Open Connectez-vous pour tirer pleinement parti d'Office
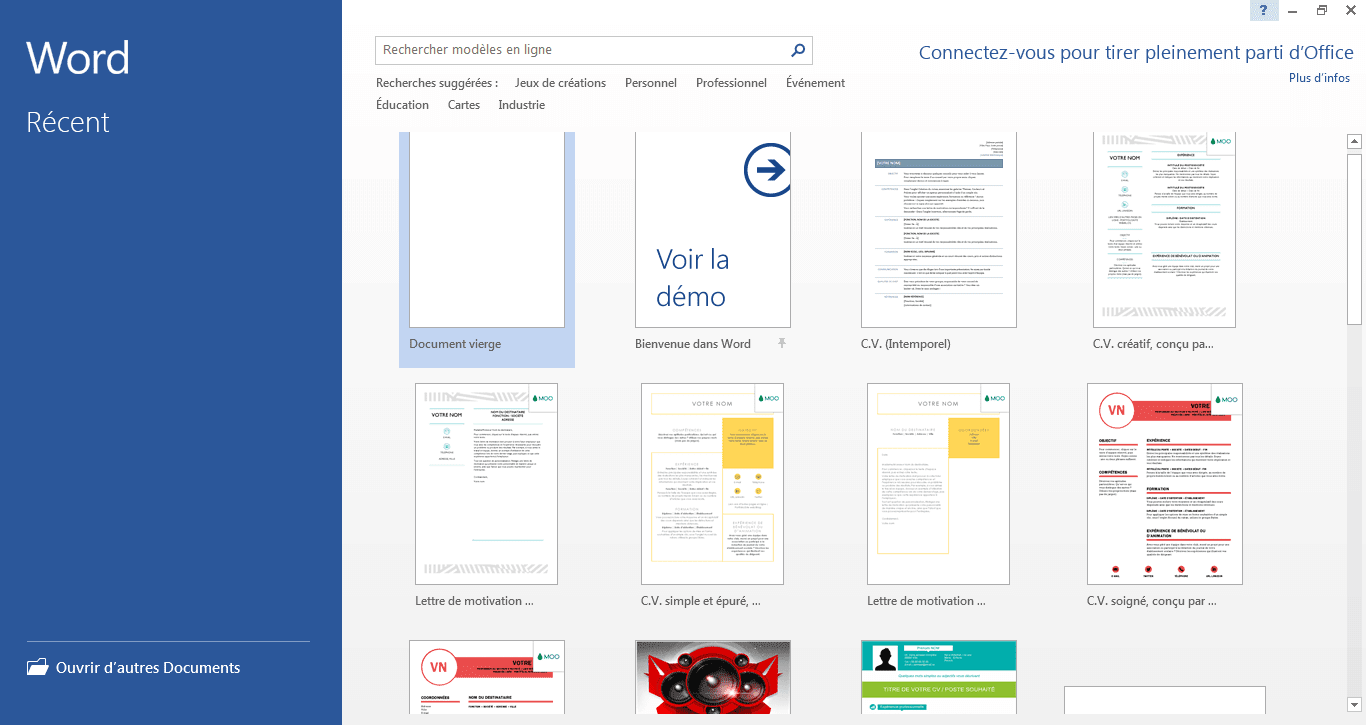The width and height of the screenshot is (1366, 725). pyautogui.click(x=1136, y=53)
